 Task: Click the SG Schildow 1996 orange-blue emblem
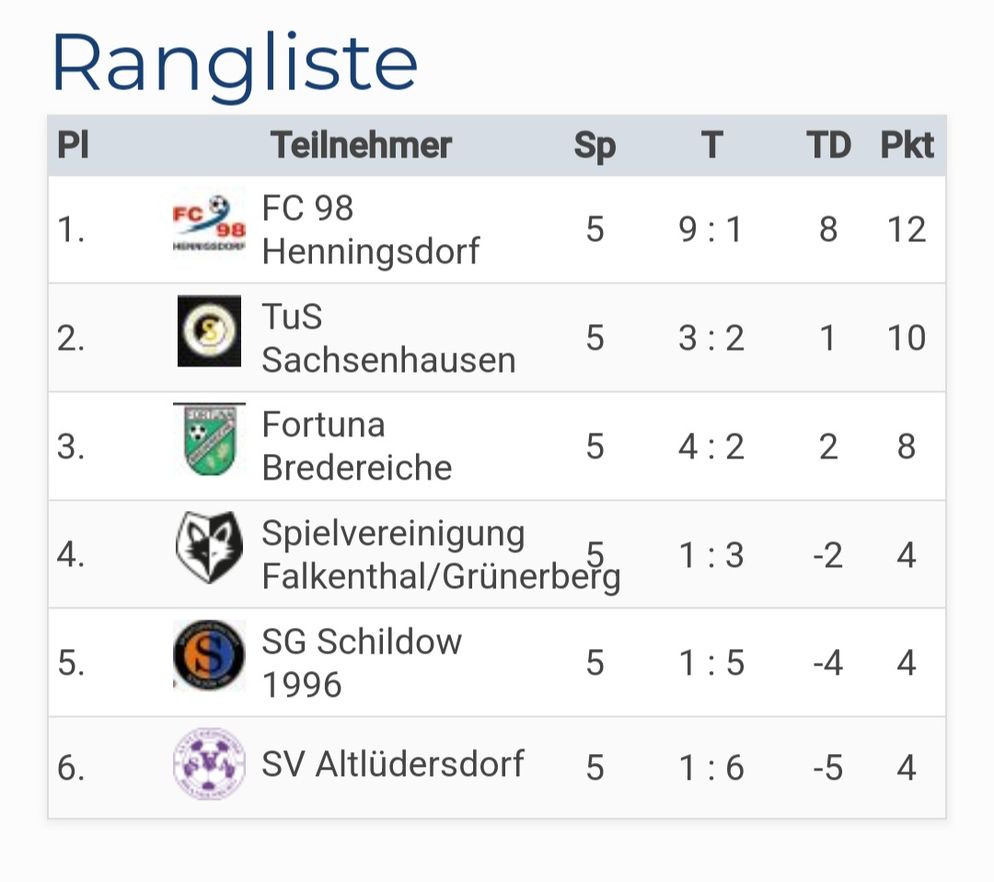pos(209,656)
